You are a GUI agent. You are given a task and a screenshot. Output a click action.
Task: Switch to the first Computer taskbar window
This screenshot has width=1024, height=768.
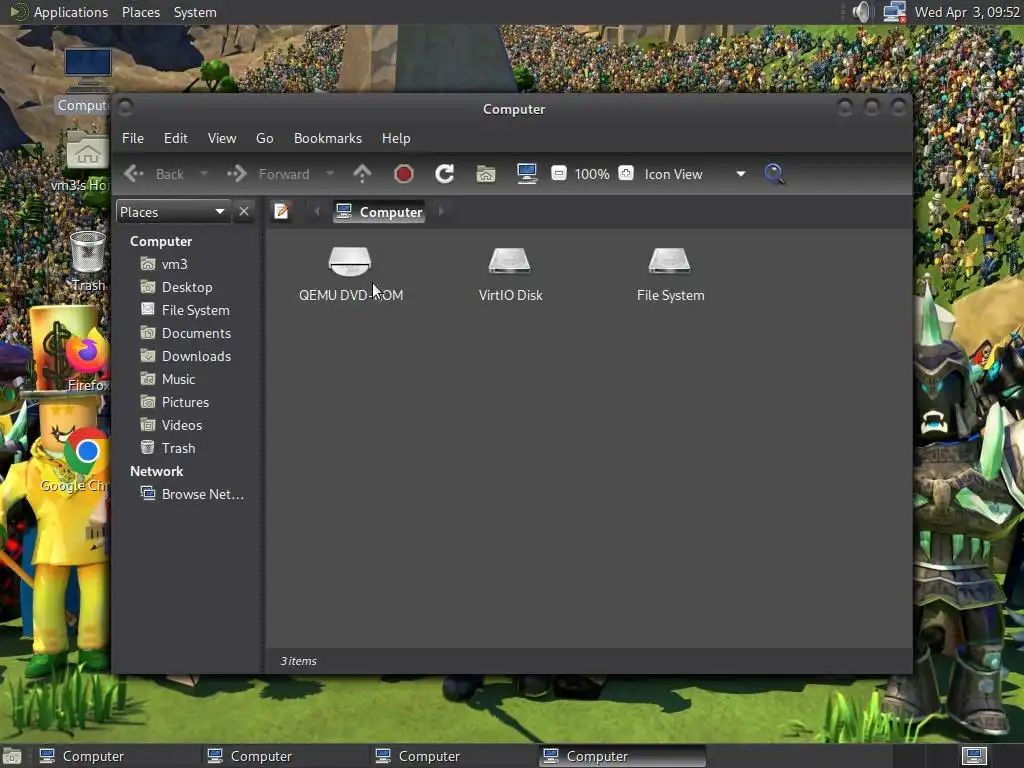(116, 756)
